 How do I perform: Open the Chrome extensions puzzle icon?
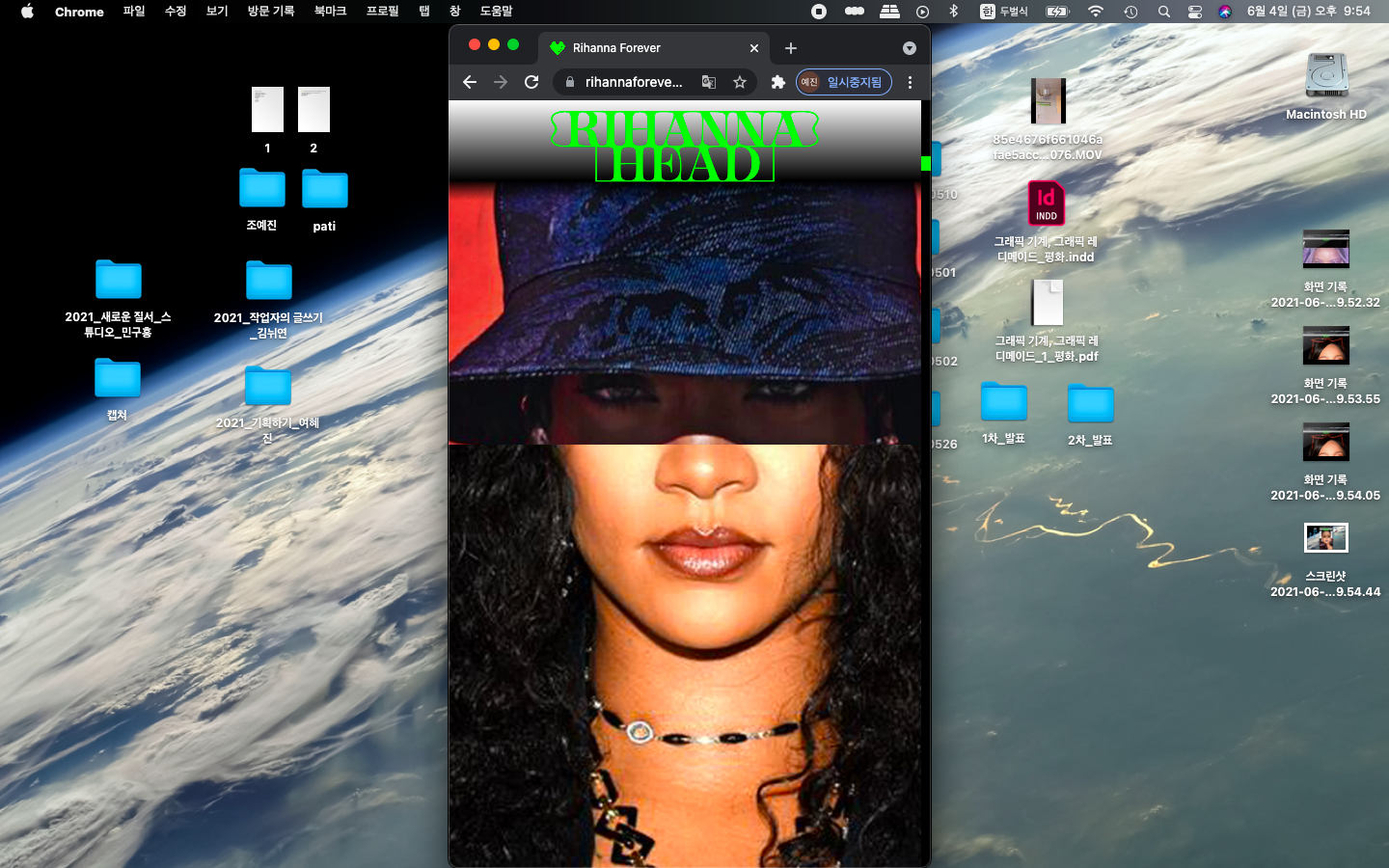click(778, 82)
